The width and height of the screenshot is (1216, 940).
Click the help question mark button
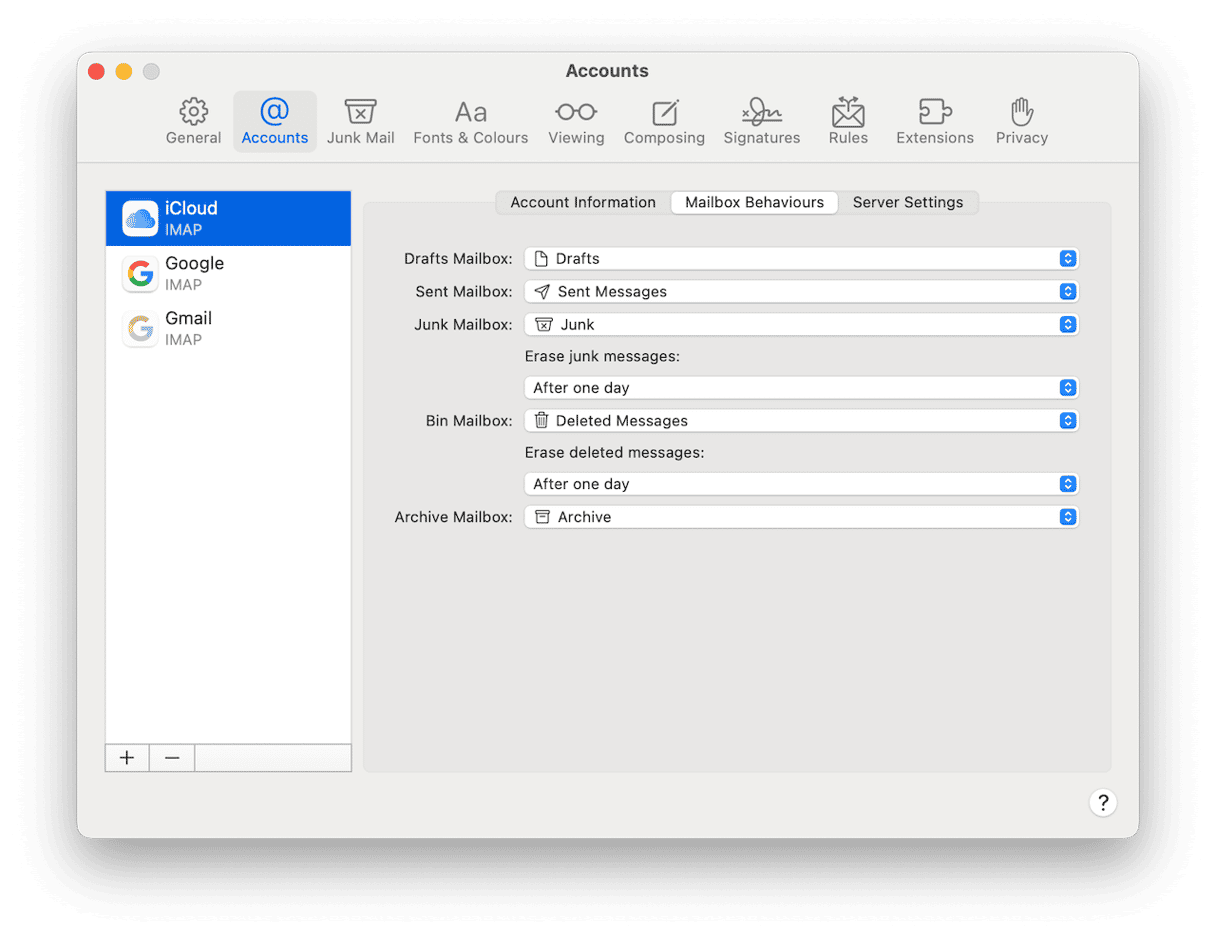[x=1102, y=802]
